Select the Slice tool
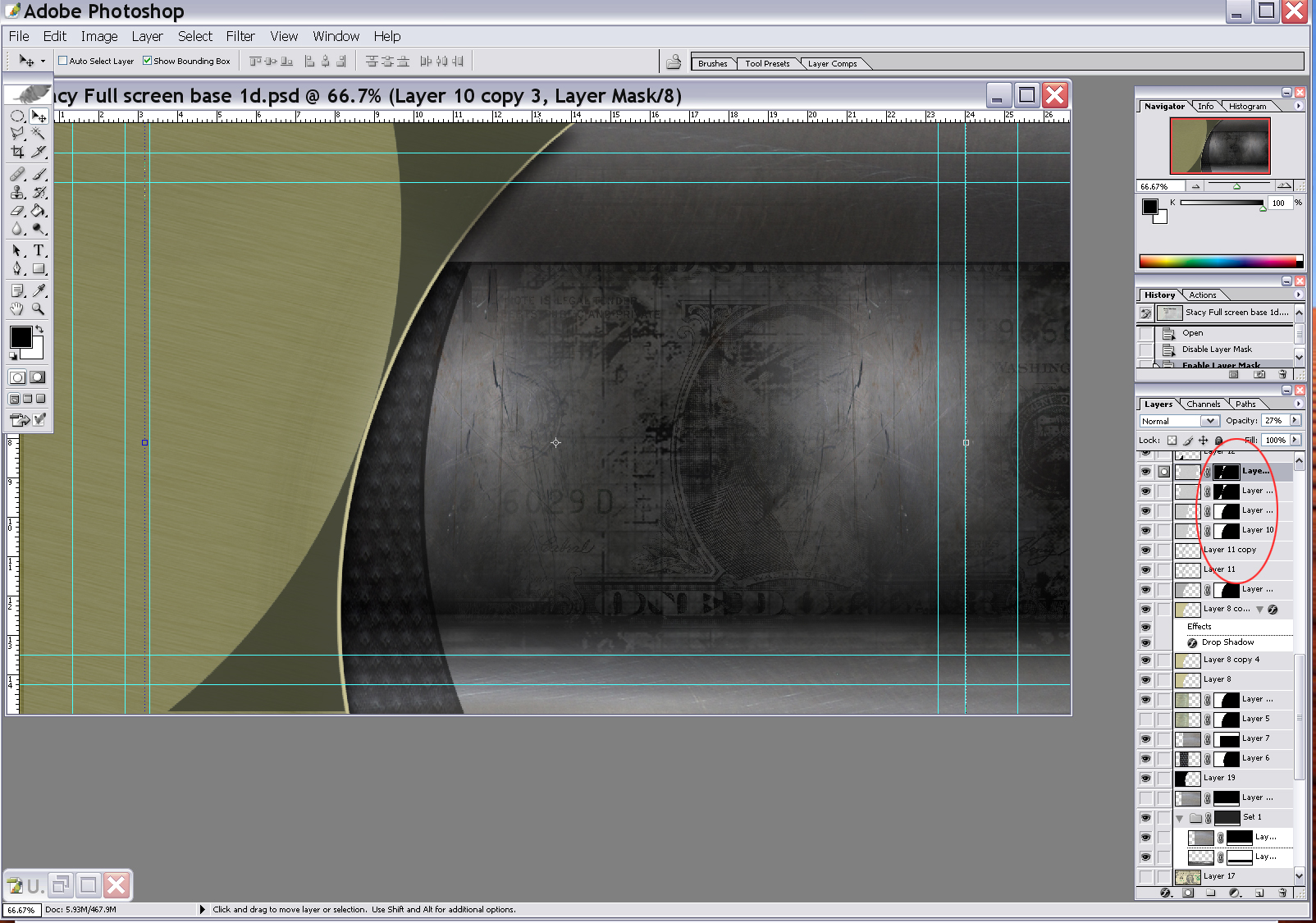This screenshot has height=923, width=1316. 39,152
